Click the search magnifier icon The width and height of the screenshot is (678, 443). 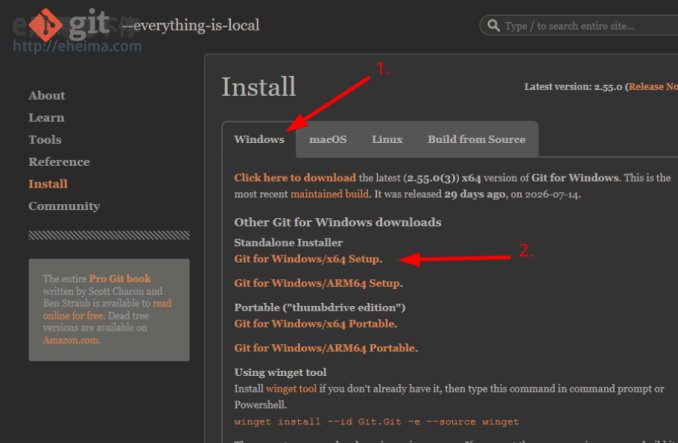(493, 25)
